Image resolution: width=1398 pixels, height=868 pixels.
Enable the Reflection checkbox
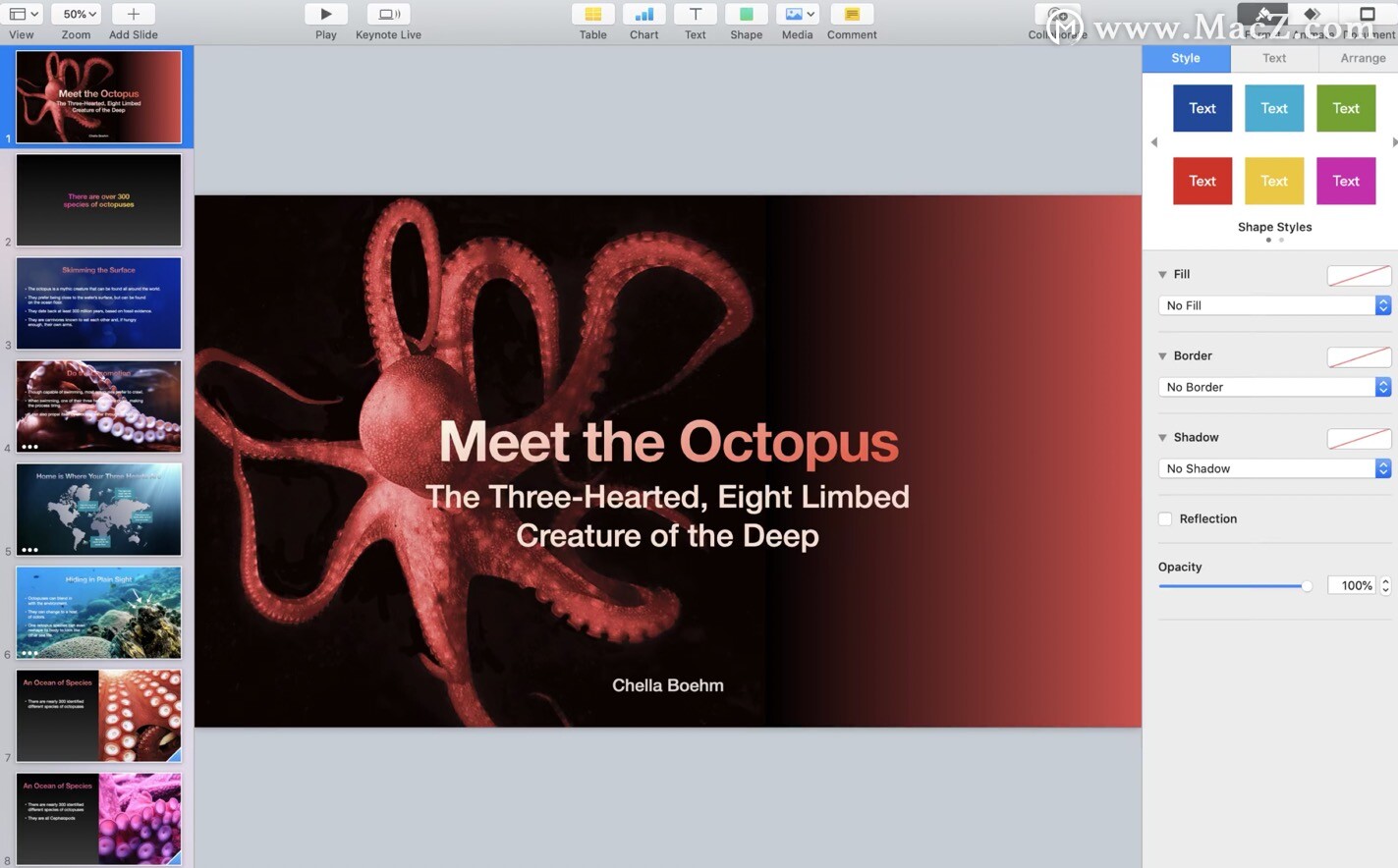(x=1165, y=518)
